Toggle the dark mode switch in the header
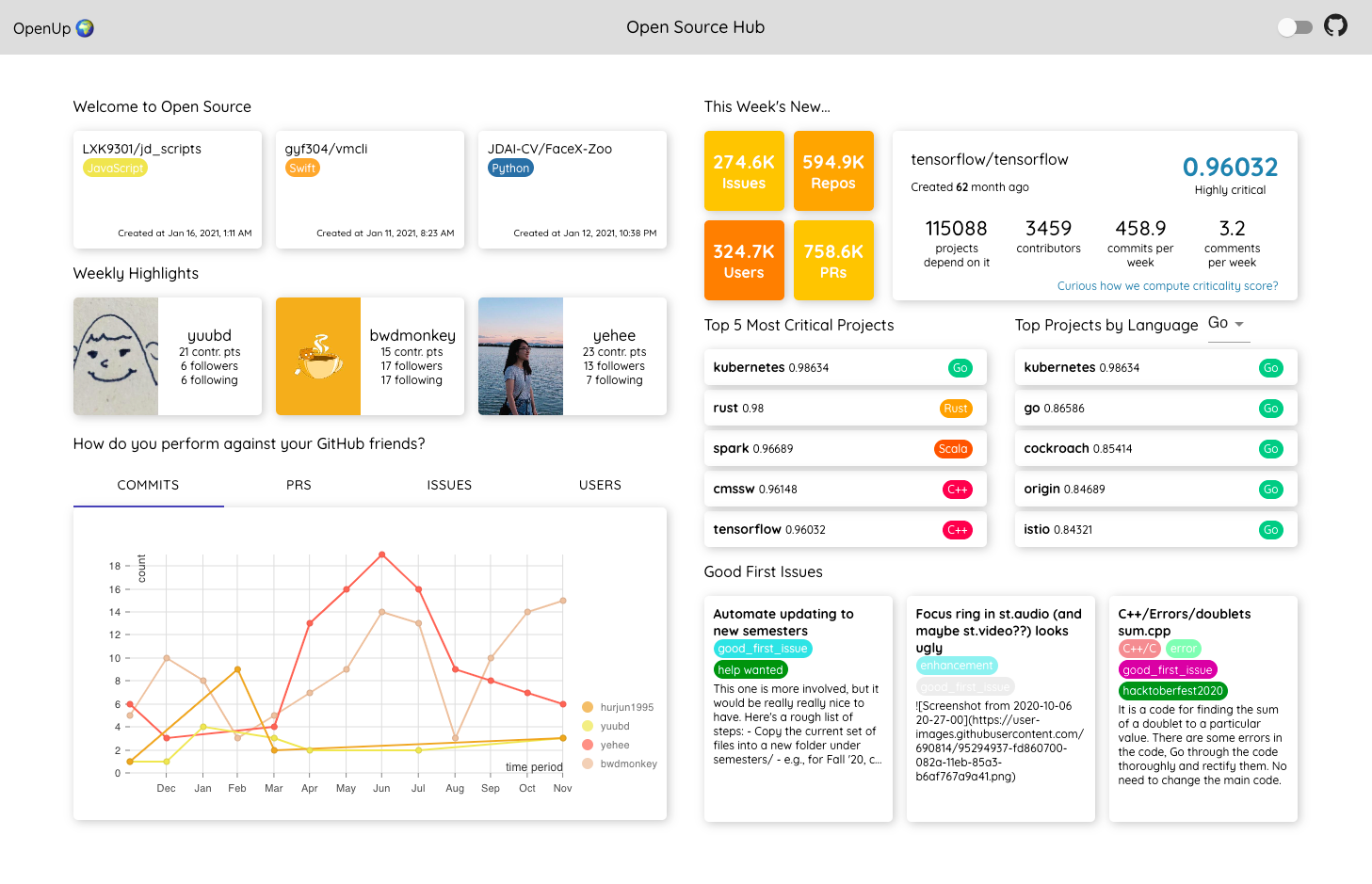The width and height of the screenshot is (1372, 884). [x=1295, y=27]
